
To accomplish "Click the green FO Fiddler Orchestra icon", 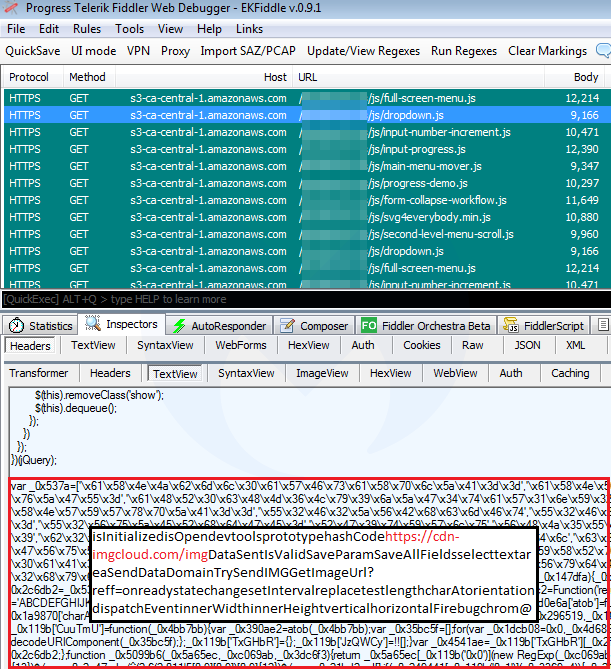I will [369, 326].
